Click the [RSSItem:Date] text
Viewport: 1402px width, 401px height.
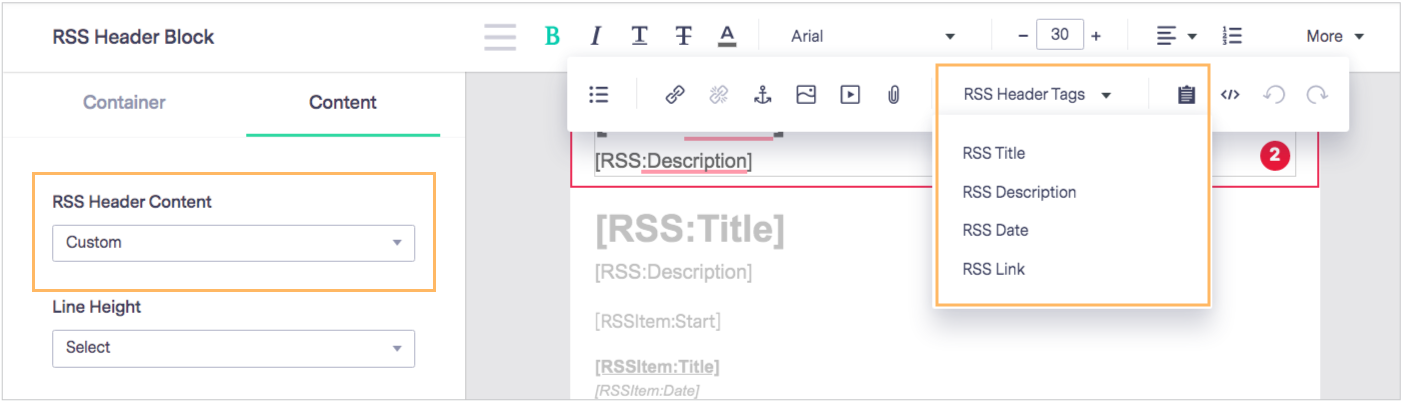tap(647, 390)
